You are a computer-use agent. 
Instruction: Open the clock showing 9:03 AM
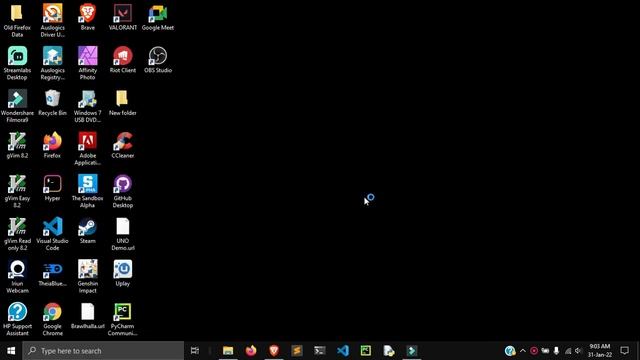600,351
